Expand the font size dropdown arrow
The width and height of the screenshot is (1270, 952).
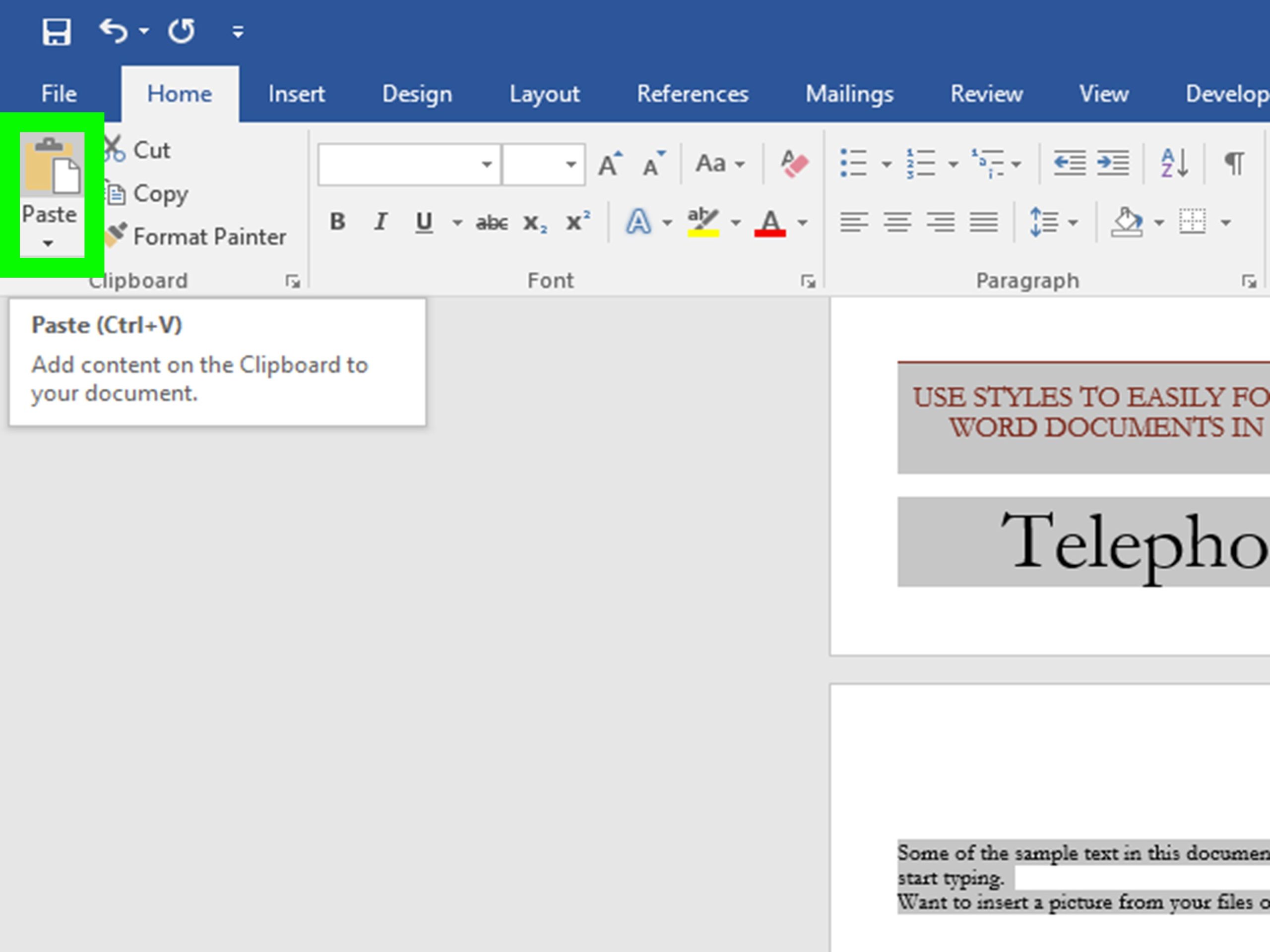(571, 165)
